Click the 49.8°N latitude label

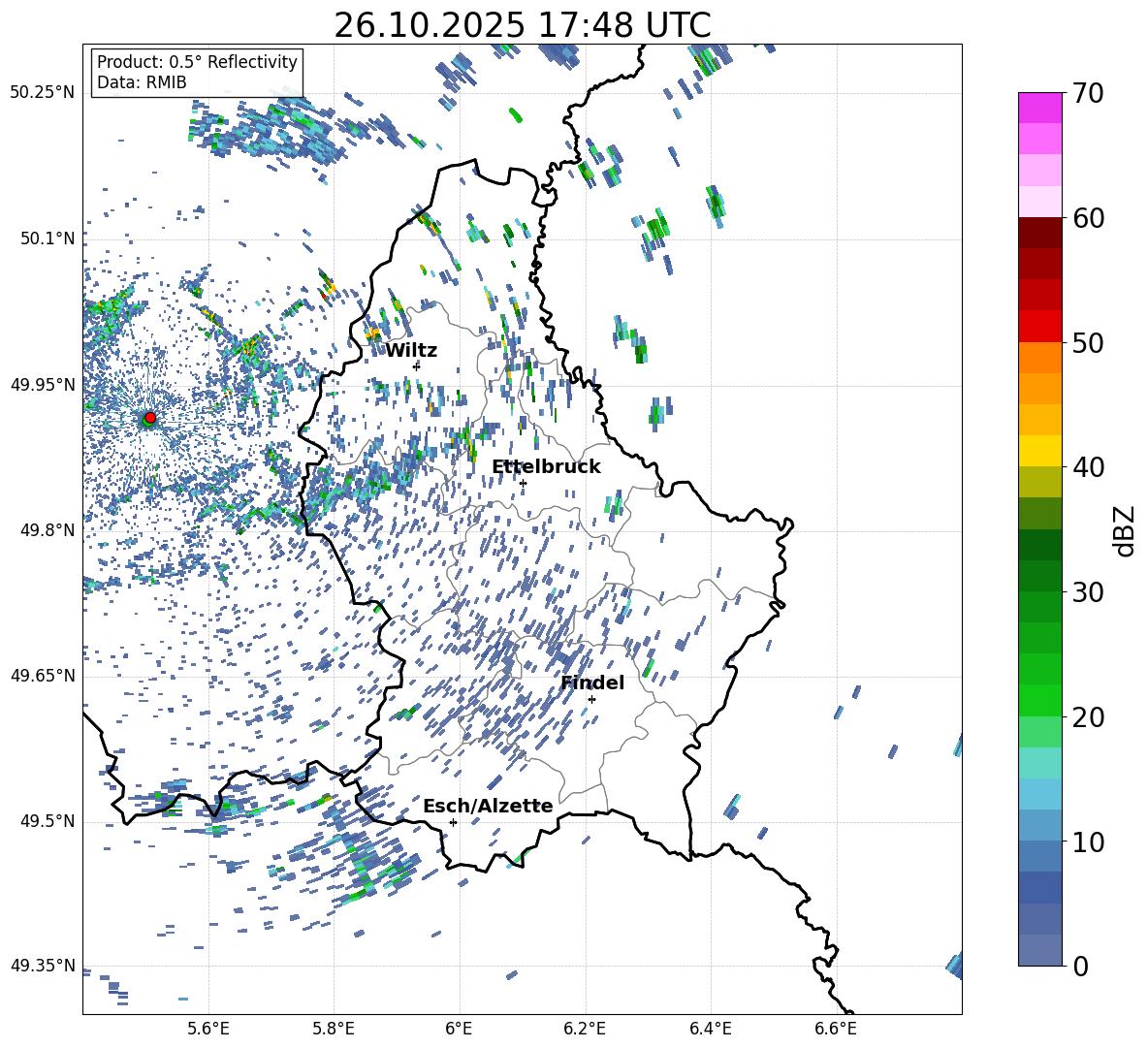[x=47, y=530]
